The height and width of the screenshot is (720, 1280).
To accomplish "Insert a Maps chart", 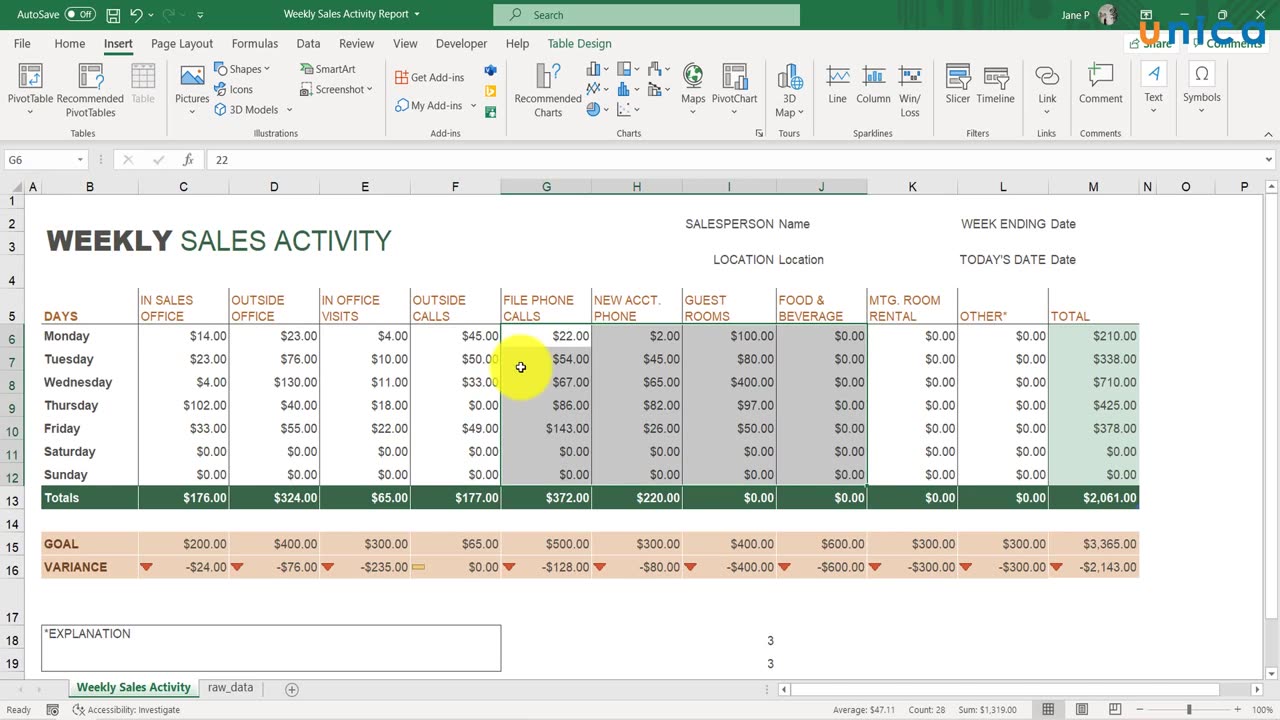I will coord(693,89).
